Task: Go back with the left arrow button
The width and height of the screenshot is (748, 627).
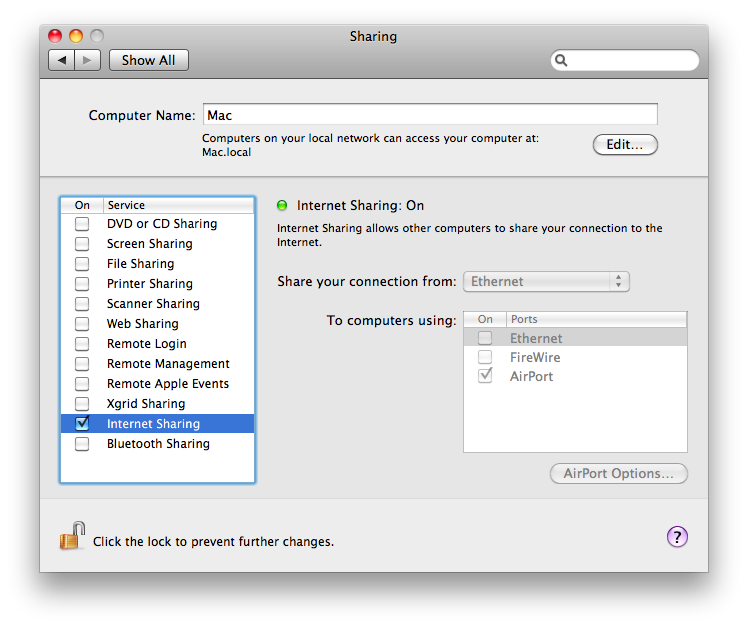Action: pos(62,60)
